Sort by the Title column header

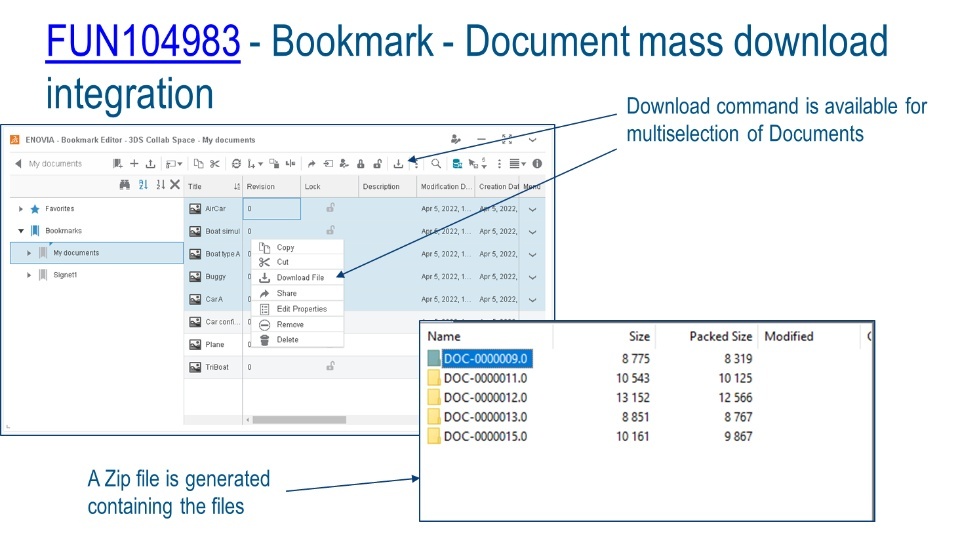tap(213, 186)
